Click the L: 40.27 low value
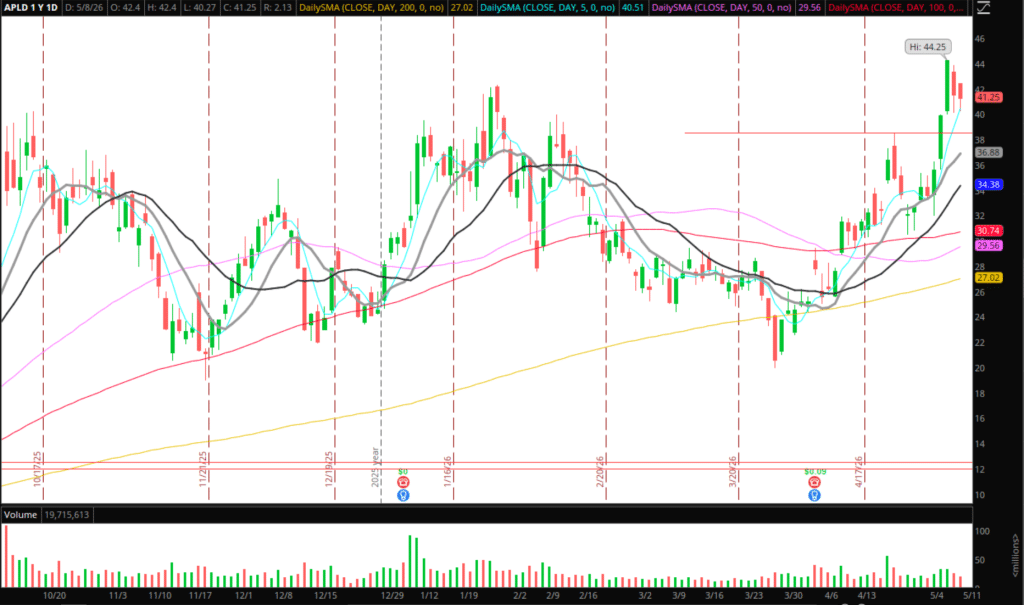This screenshot has width=1024, height=605. tap(201, 8)
